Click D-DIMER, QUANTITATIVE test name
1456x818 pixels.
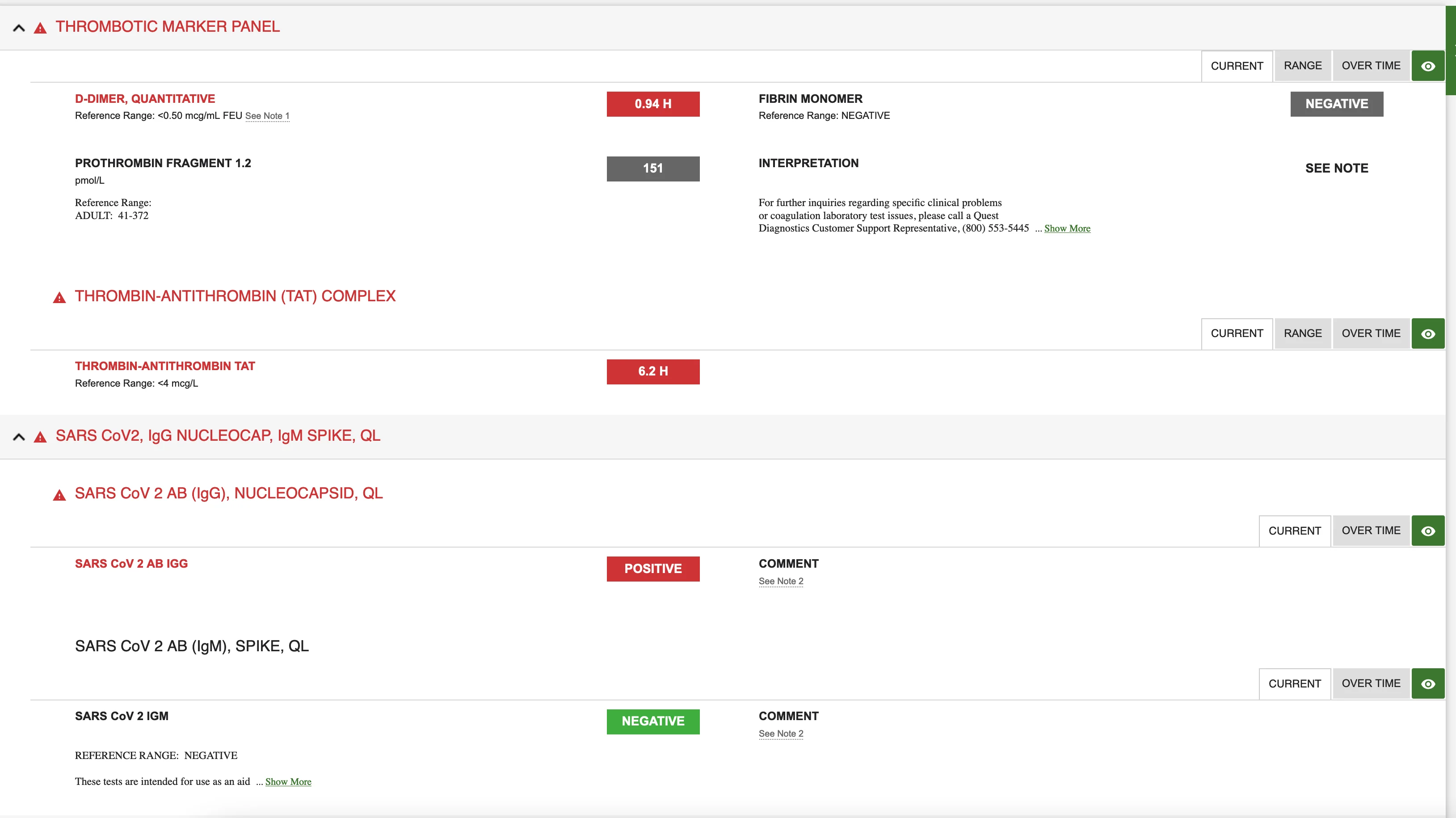tap(145, 99)
